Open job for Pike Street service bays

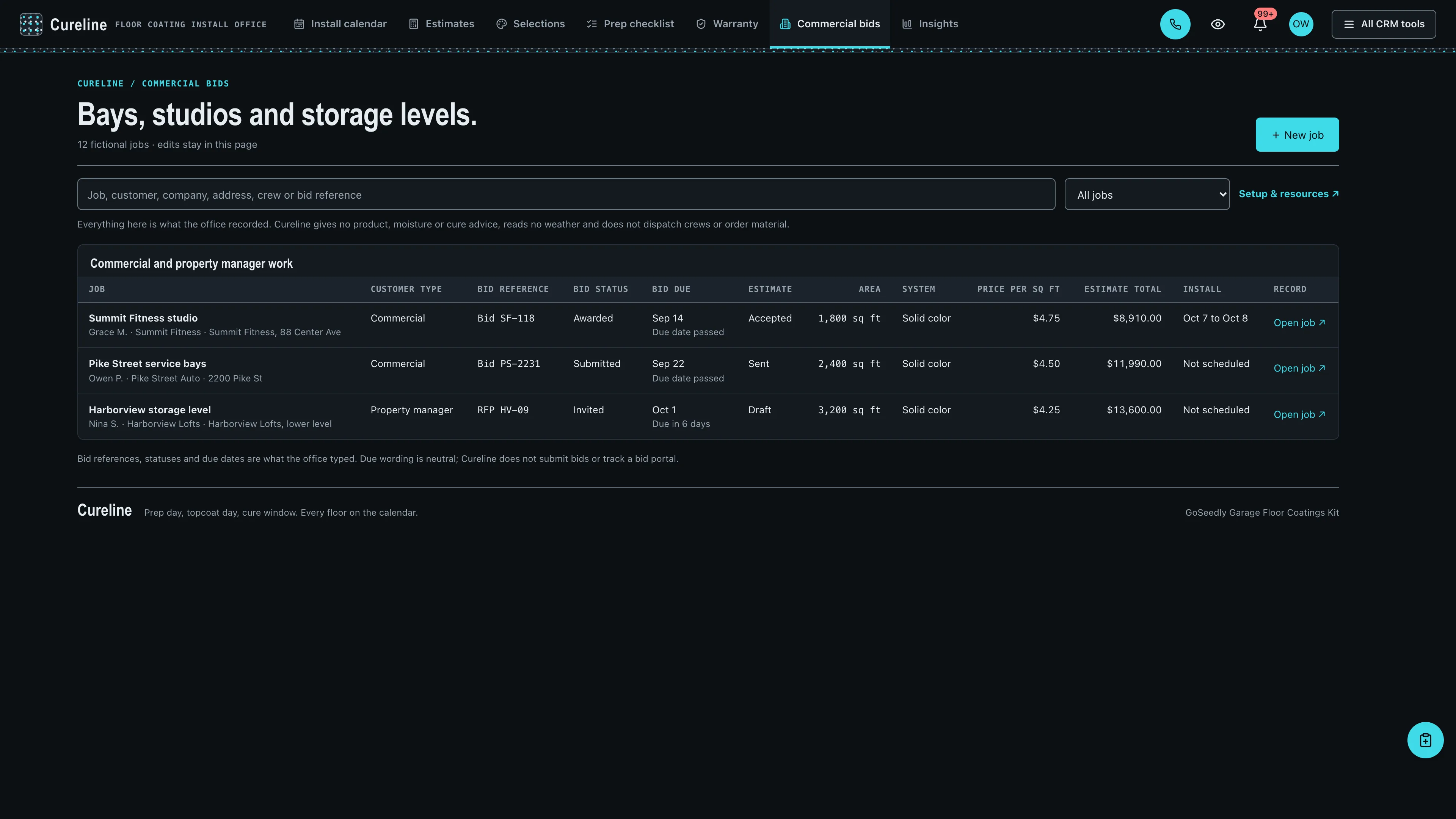pyautogui.click(x=1299, y=368)
